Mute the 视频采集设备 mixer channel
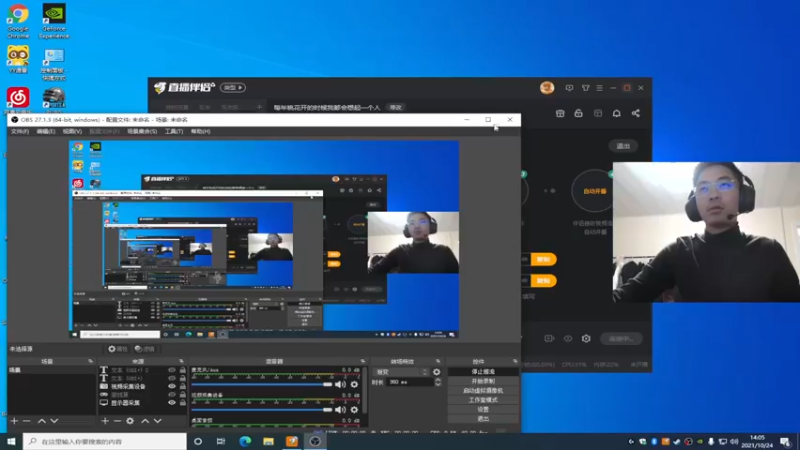 click(x=340, y=409)
